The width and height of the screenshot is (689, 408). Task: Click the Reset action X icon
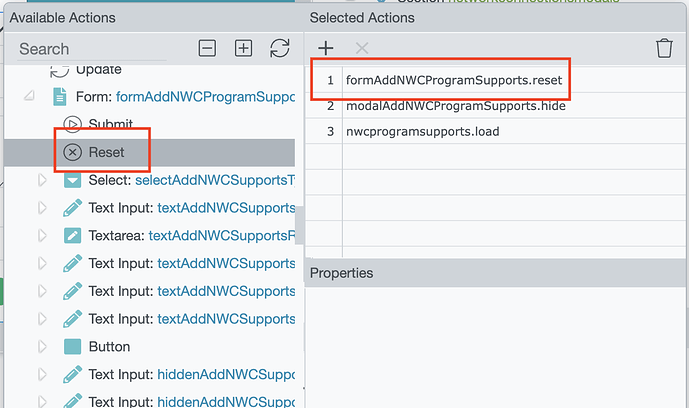coord(72,152)
